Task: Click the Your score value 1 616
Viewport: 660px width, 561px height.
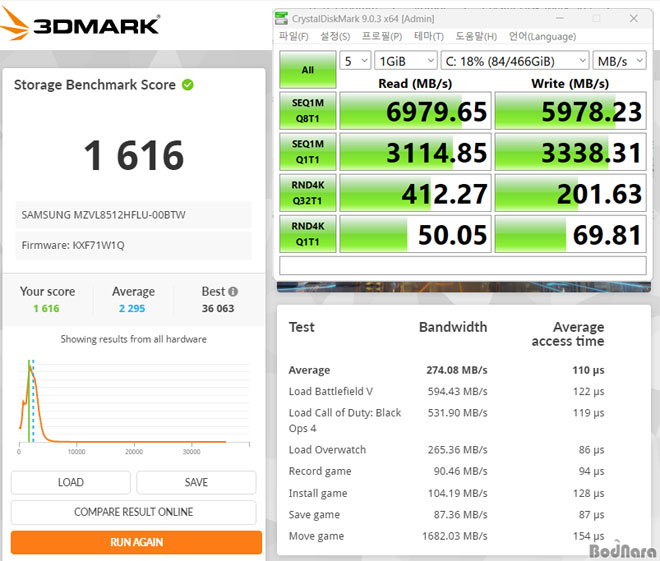Action: [x=46, y=308]
